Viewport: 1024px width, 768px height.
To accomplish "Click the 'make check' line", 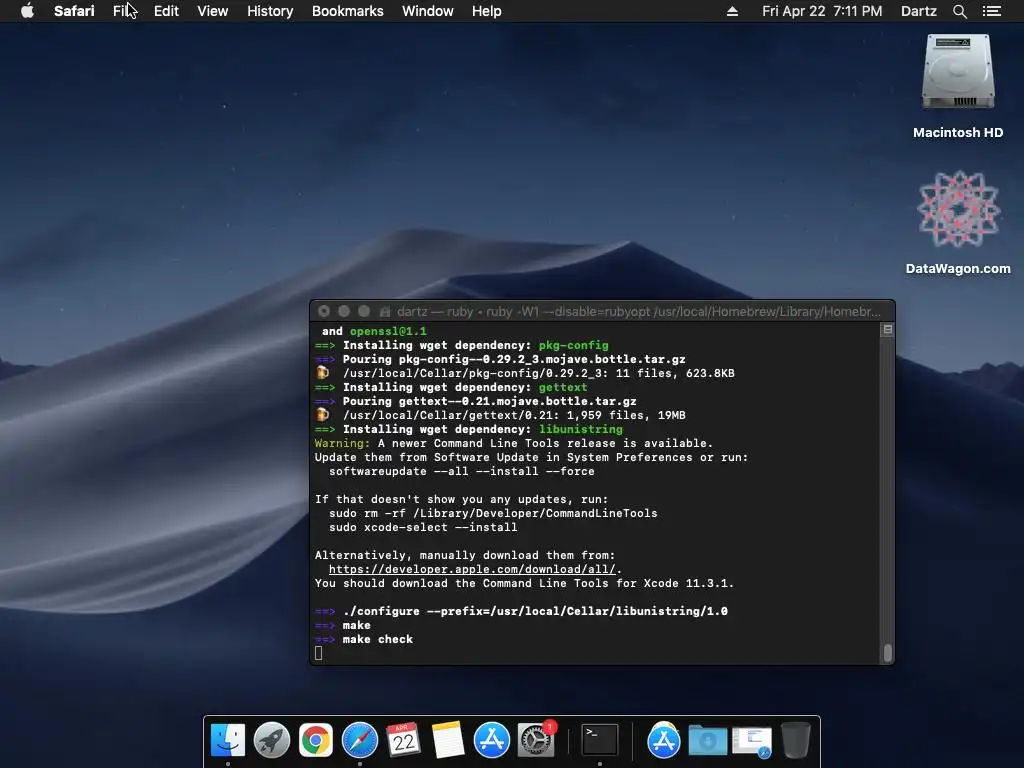I will 377,639.
